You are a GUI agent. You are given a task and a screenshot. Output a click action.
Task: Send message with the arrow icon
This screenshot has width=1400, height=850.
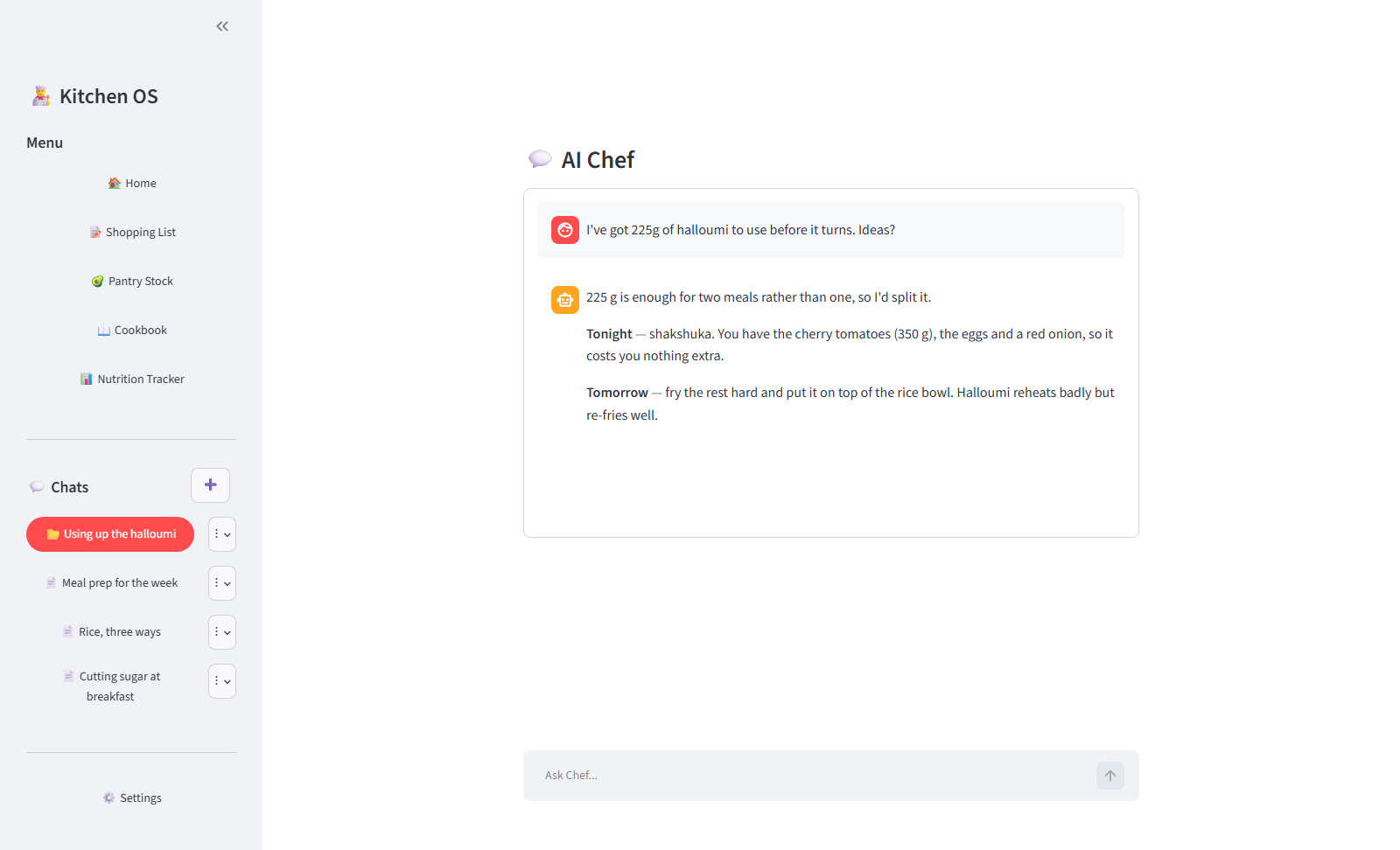1110,776
